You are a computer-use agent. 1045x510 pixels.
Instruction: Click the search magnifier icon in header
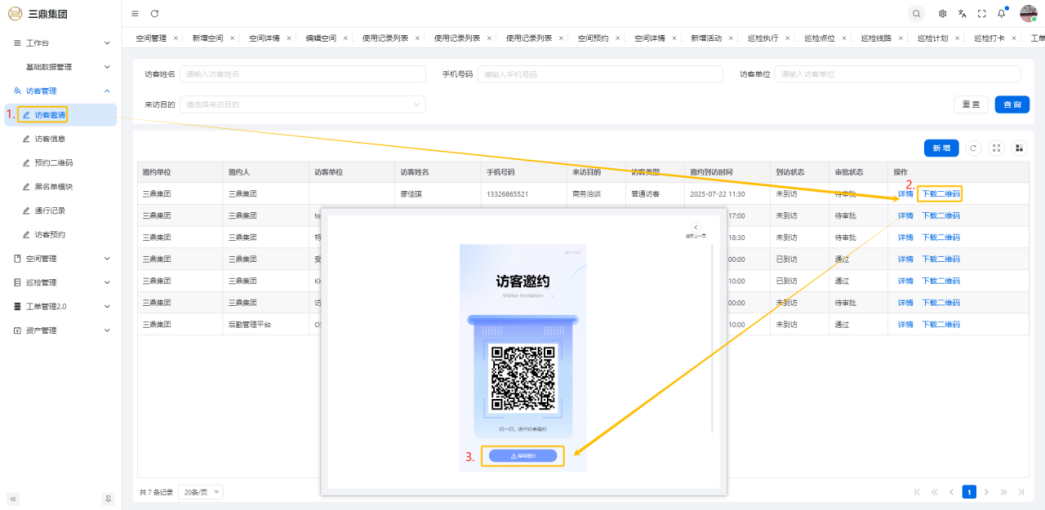[916, 13]
